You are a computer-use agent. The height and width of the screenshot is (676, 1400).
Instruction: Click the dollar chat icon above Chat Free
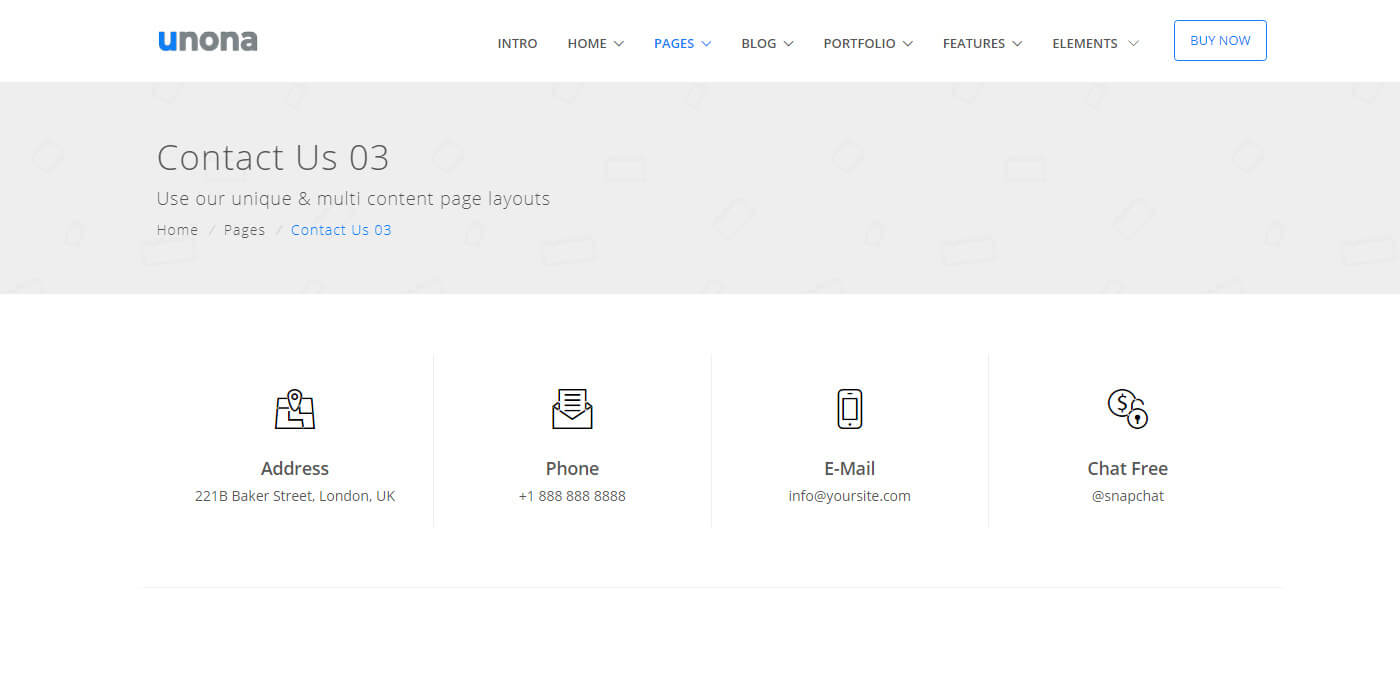[1127, 408]
